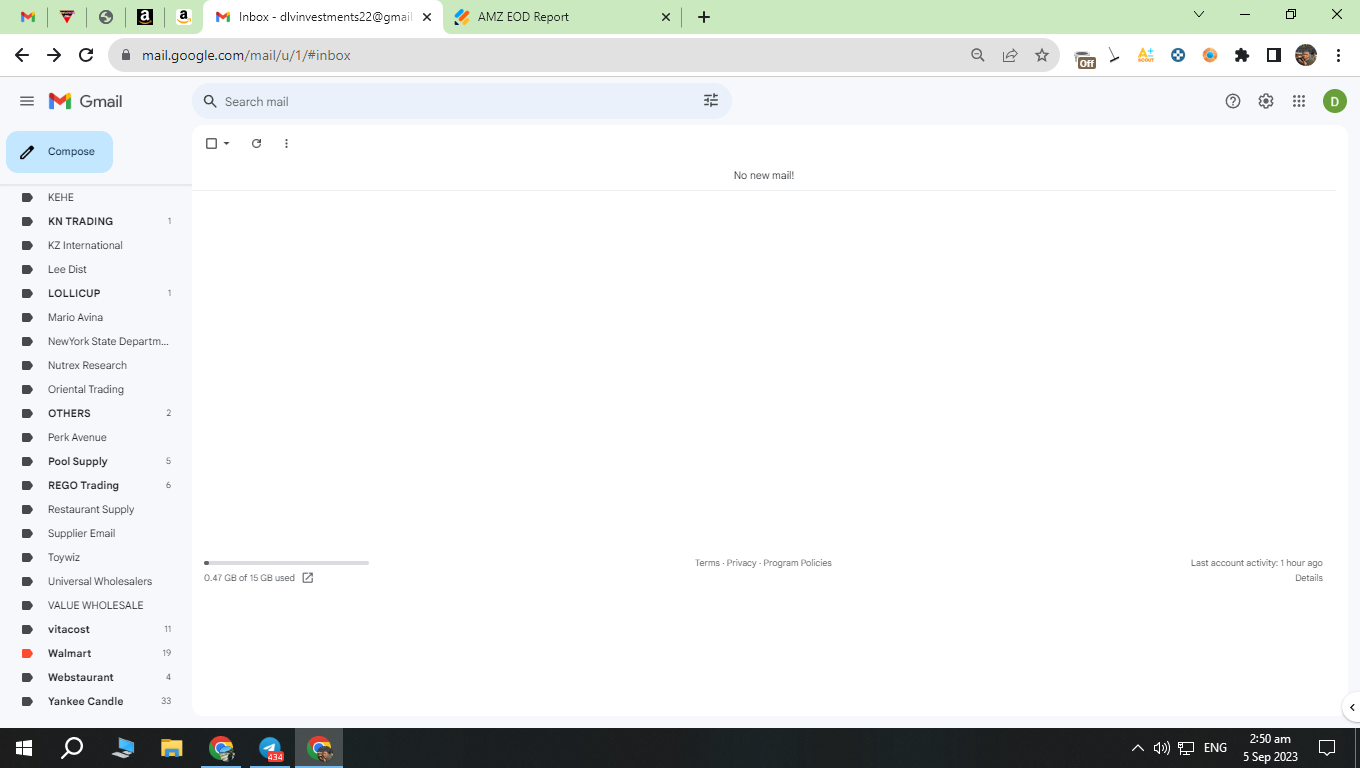This screenshot has height=768, width=1360.
Task: Open storage management external link icon
Action: 308,578
